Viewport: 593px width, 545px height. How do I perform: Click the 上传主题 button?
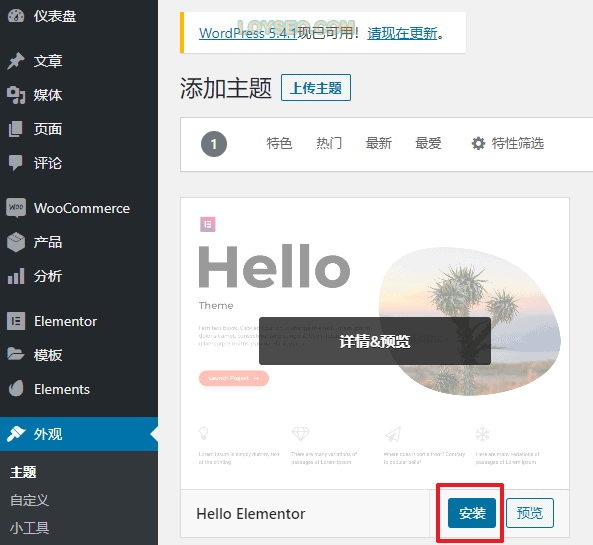click(316, 88)
